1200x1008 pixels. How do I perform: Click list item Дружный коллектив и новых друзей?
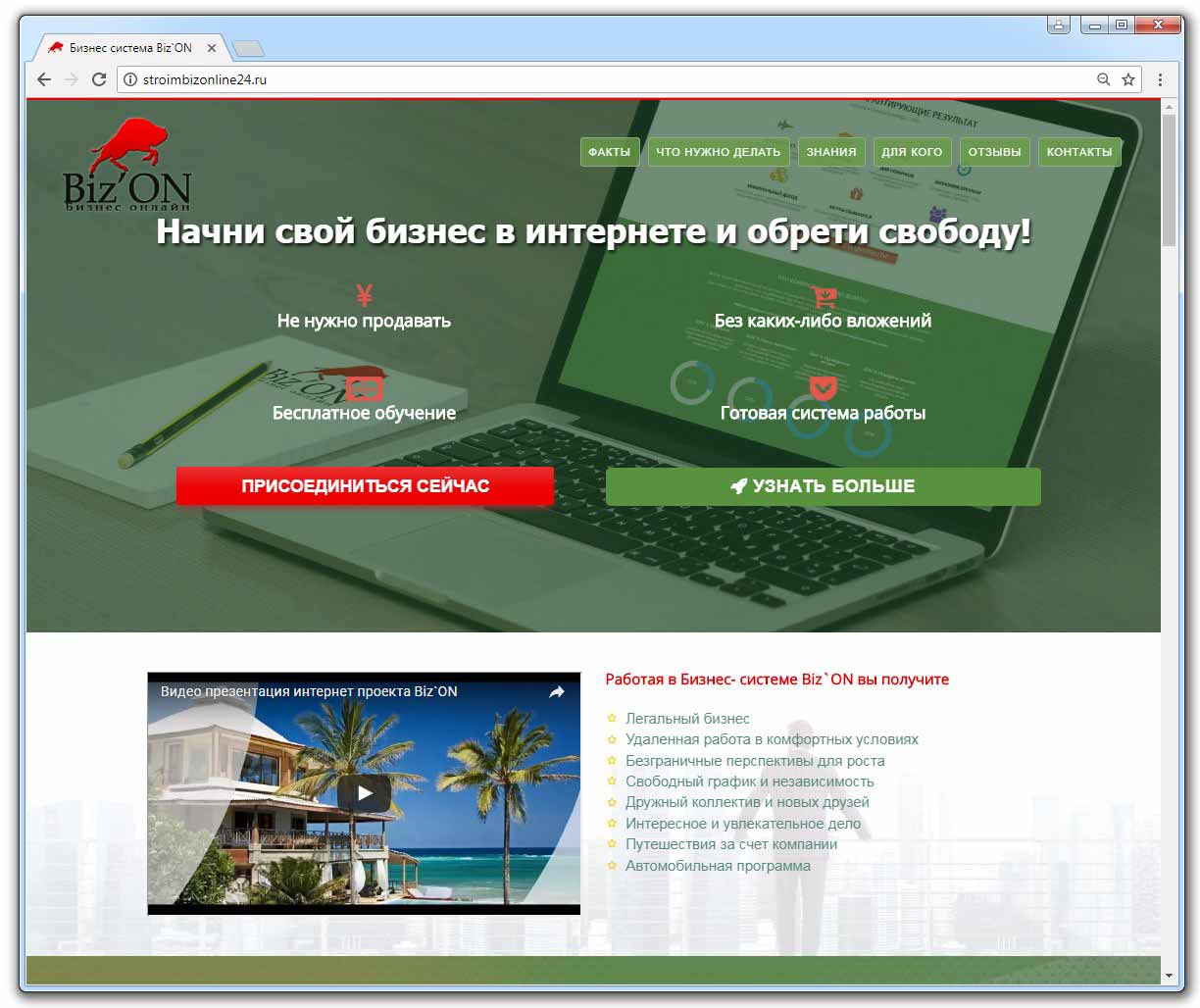tap(747, 802)
